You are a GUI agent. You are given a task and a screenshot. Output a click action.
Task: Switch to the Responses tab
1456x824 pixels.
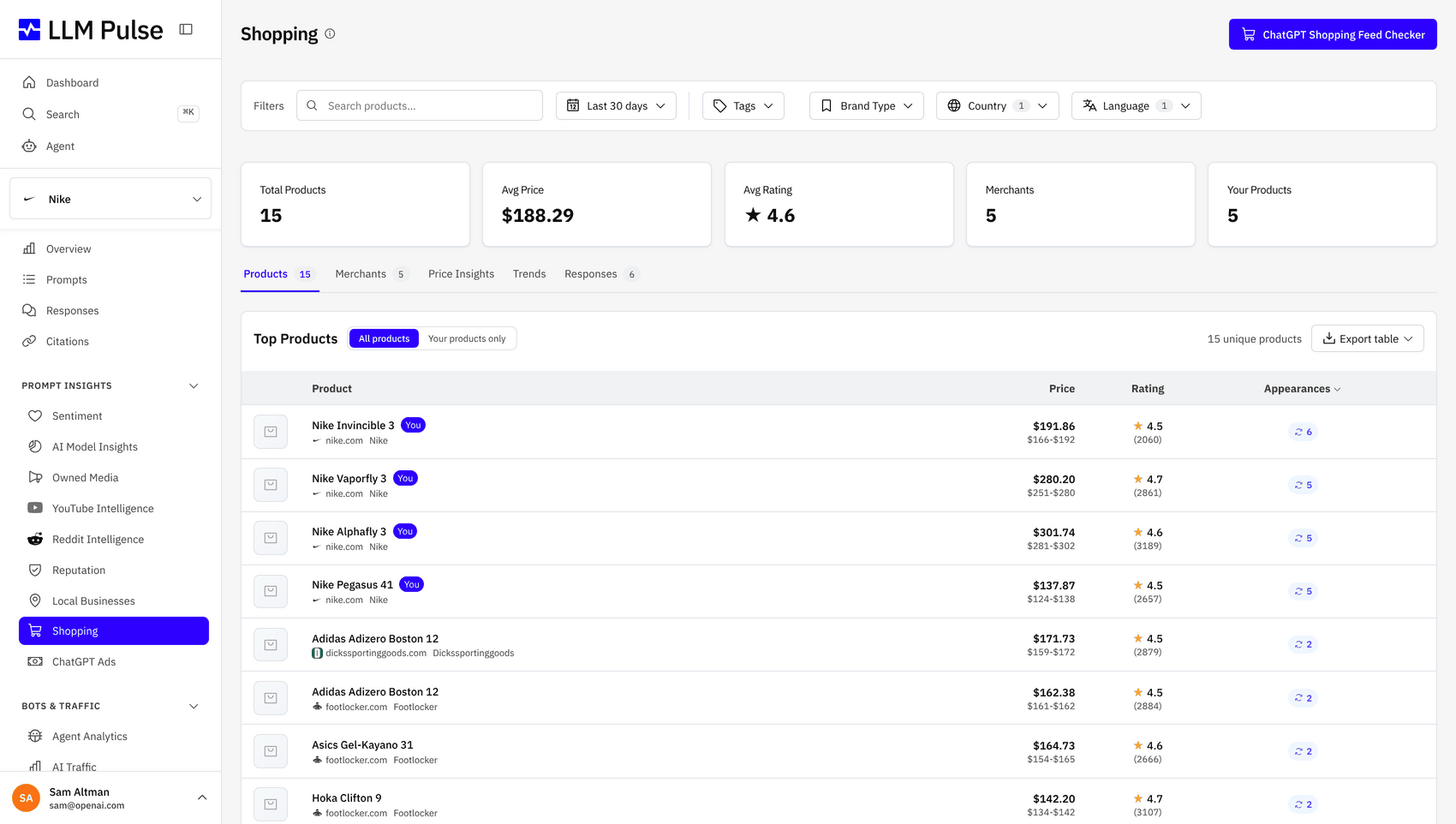tap(602, 274)
